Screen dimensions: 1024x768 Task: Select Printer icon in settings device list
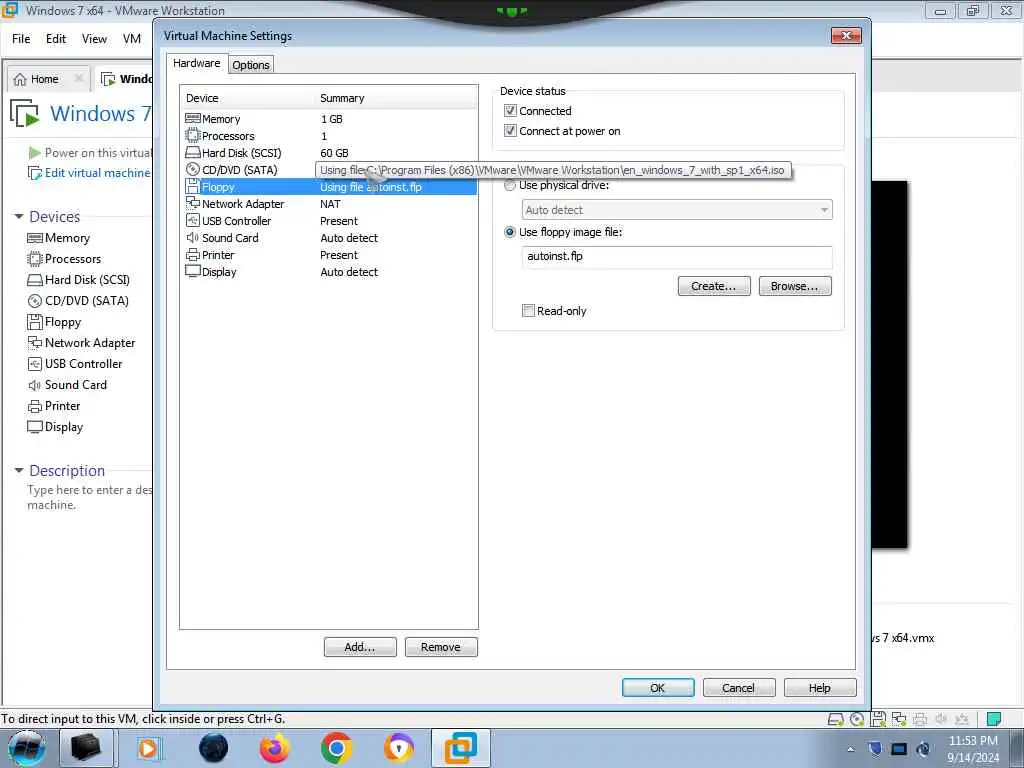pyautogui.click(x=193, y=255)
